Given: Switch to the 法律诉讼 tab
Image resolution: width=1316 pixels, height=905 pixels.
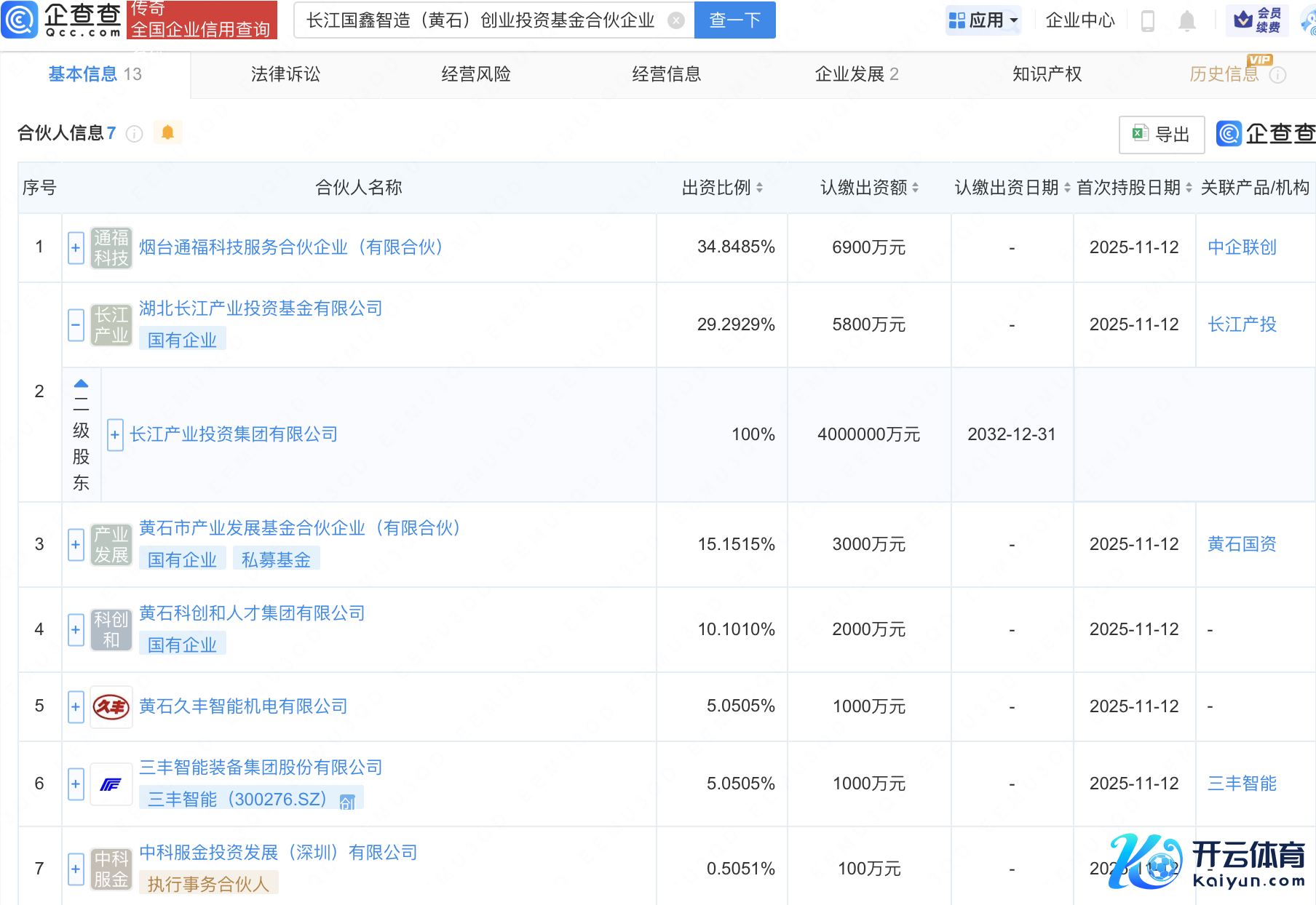Looking at the screenshot, I should (285, 74).
